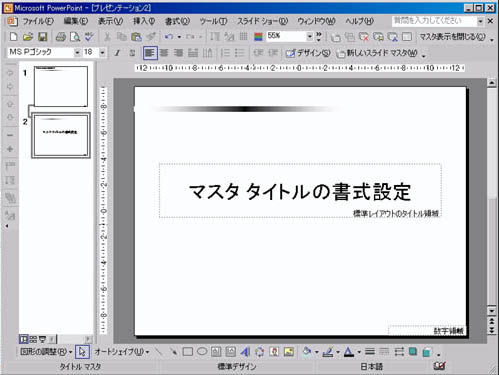Print using the printer icon

coord(60,37)
